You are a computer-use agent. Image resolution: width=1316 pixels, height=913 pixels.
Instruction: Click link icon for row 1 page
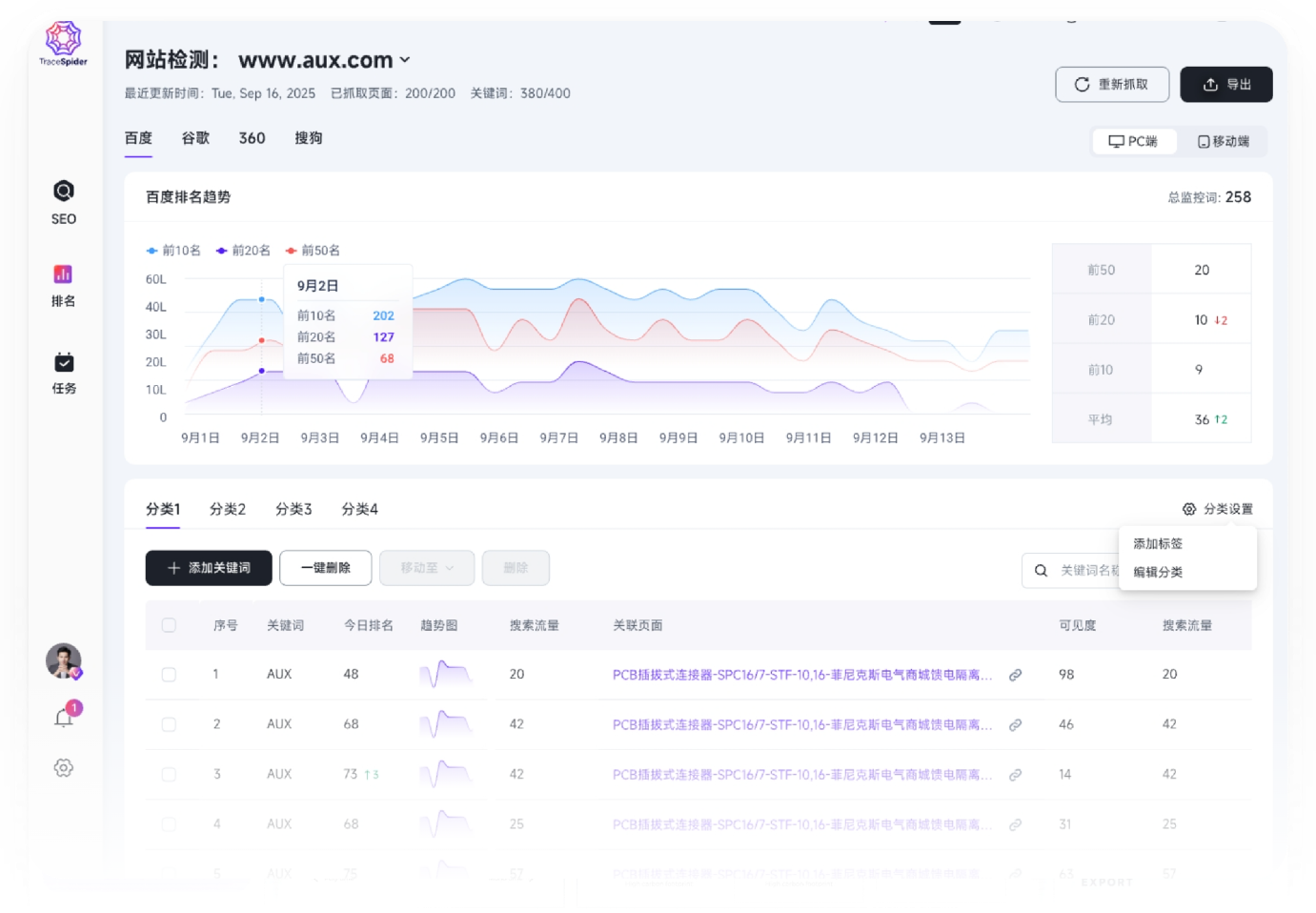pos(1015,675)
